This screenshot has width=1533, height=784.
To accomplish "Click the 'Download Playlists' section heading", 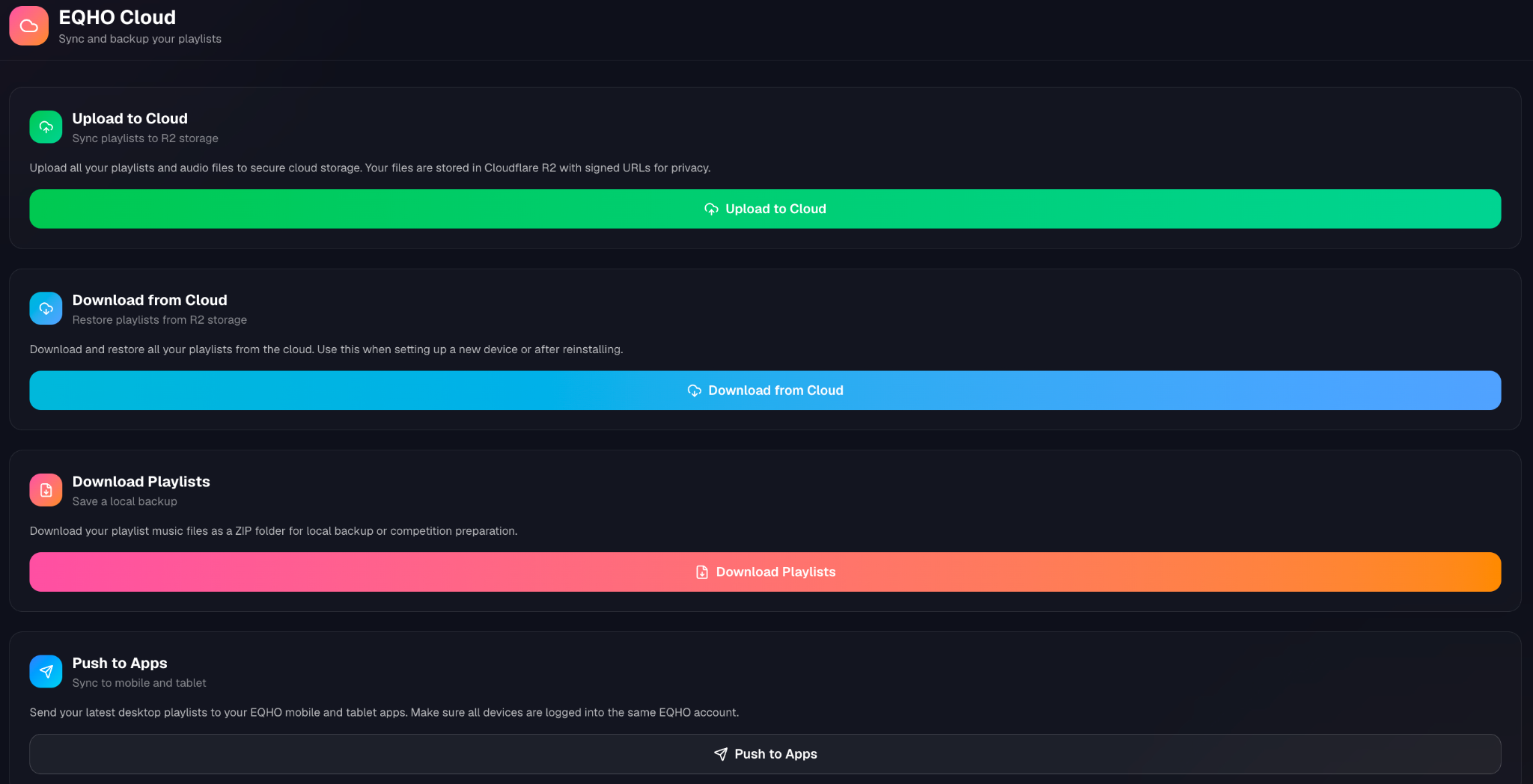I will pyautogui.click(x=141, y=482).
